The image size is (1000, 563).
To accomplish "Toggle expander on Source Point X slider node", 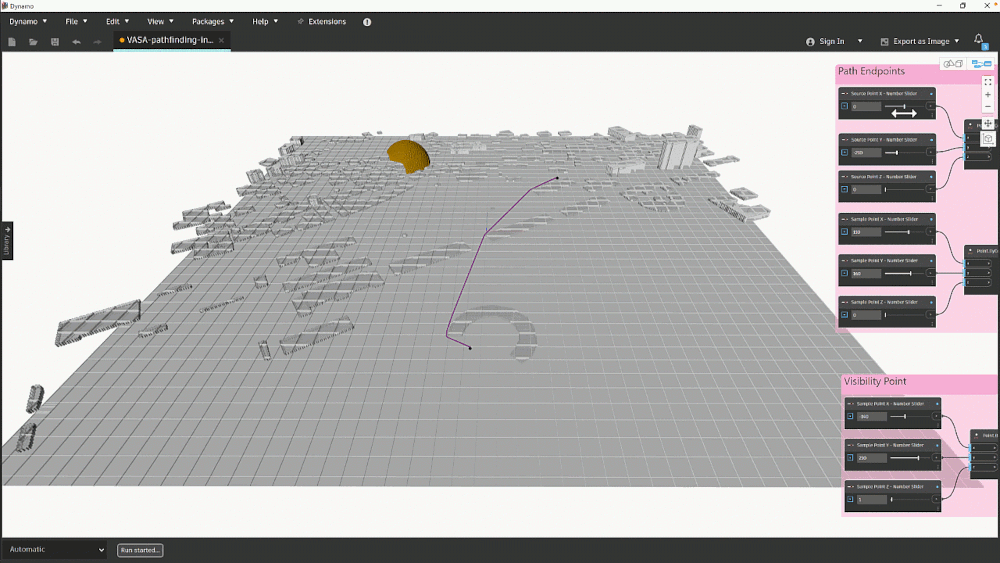I will pyautogui.click(x=844, y=106).
